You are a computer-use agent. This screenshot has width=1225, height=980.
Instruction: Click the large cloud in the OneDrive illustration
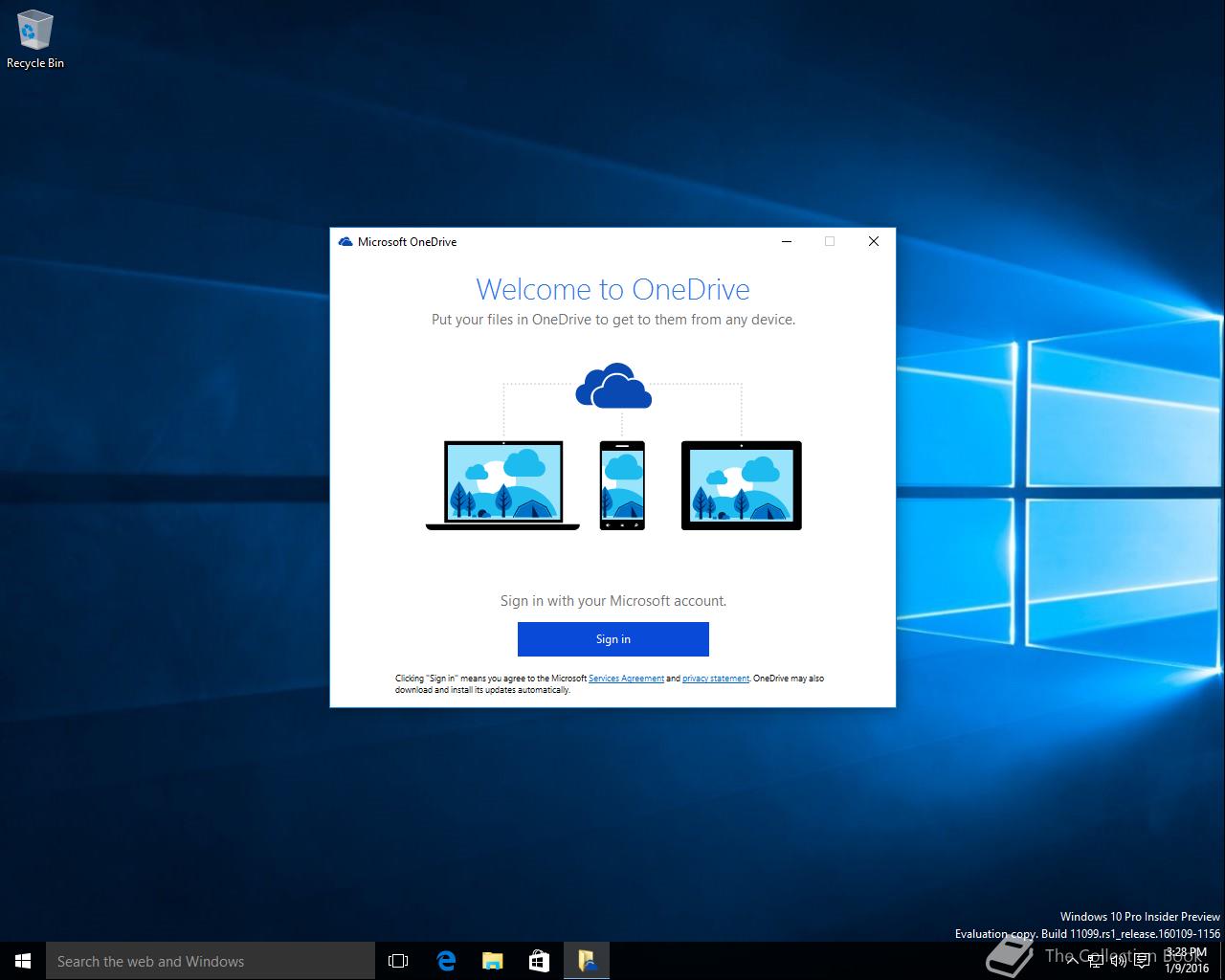[x=613, y=386]
